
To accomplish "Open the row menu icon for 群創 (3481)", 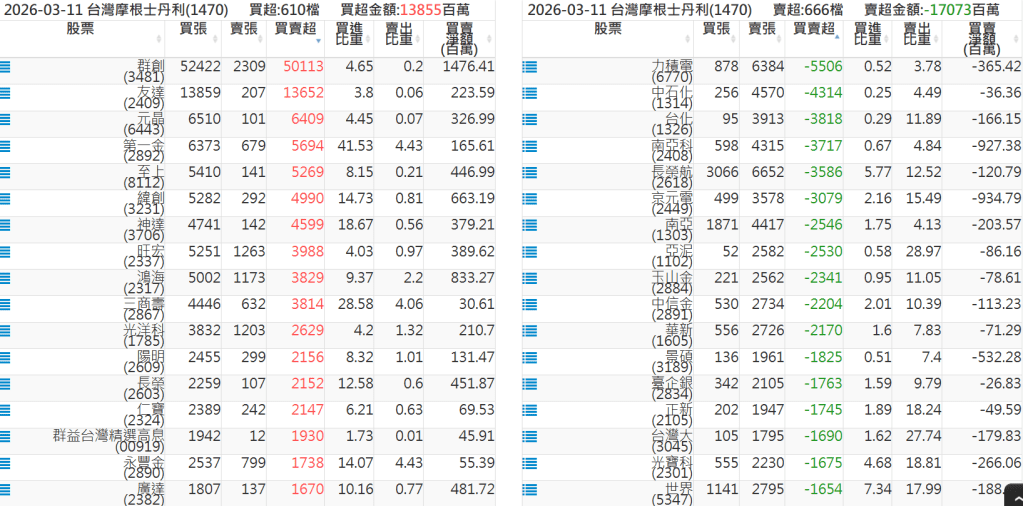I will coord(6,67).
